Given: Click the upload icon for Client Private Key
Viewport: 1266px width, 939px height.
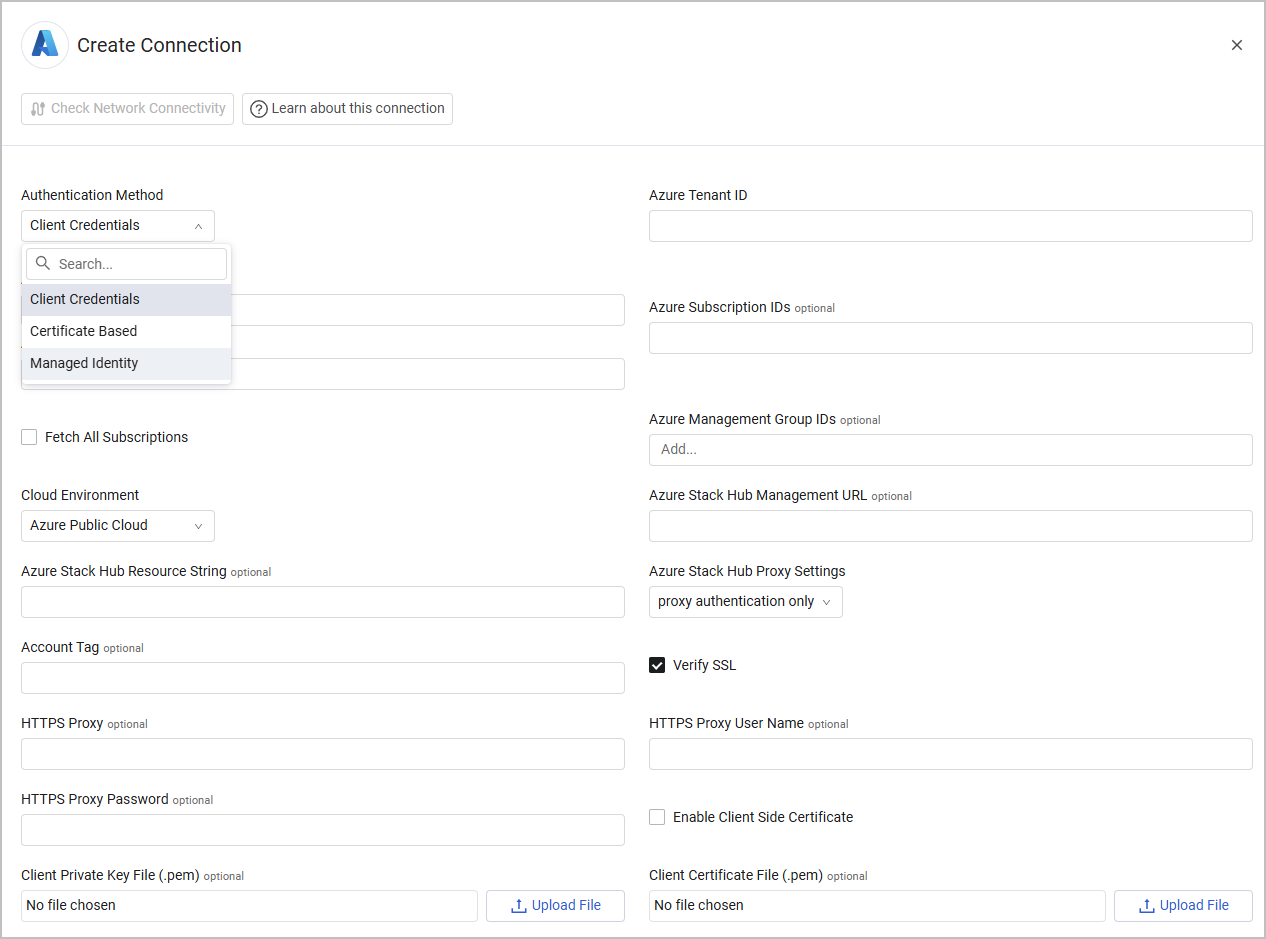Looking at the screenshot, I should click(518, 906).
